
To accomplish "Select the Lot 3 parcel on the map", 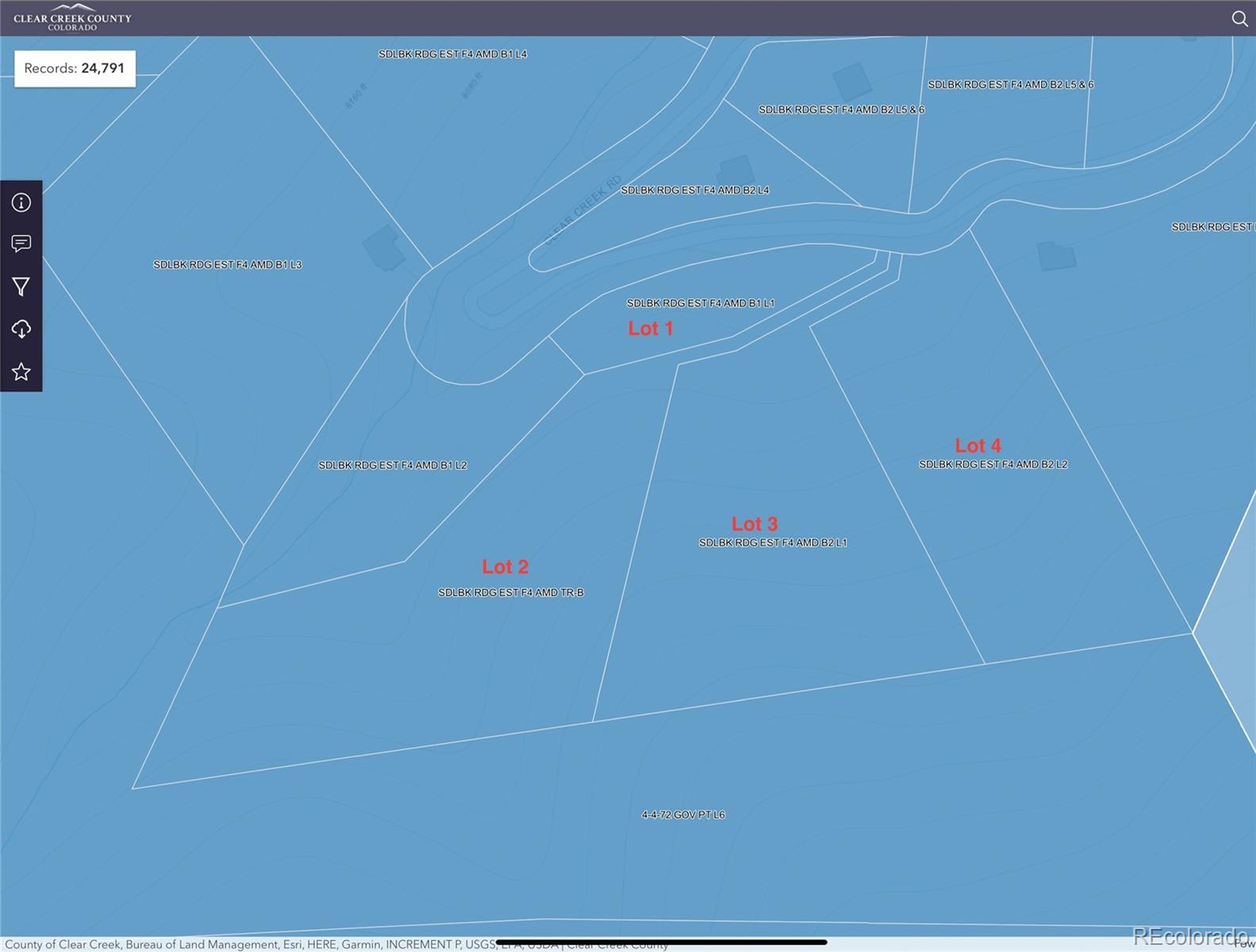I will pos(754,524).
